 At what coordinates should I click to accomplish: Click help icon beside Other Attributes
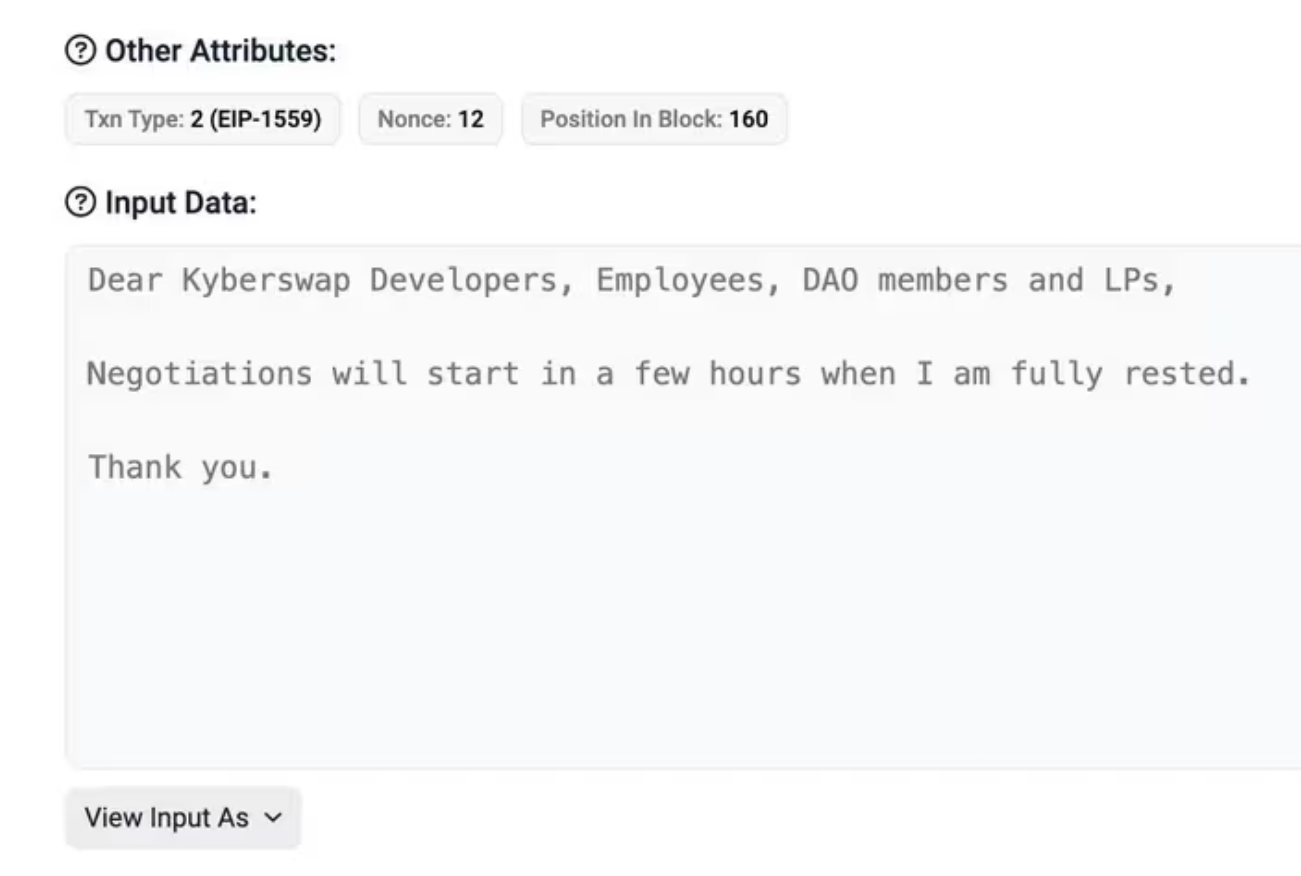pyautogui.click(x=77, y=52)
